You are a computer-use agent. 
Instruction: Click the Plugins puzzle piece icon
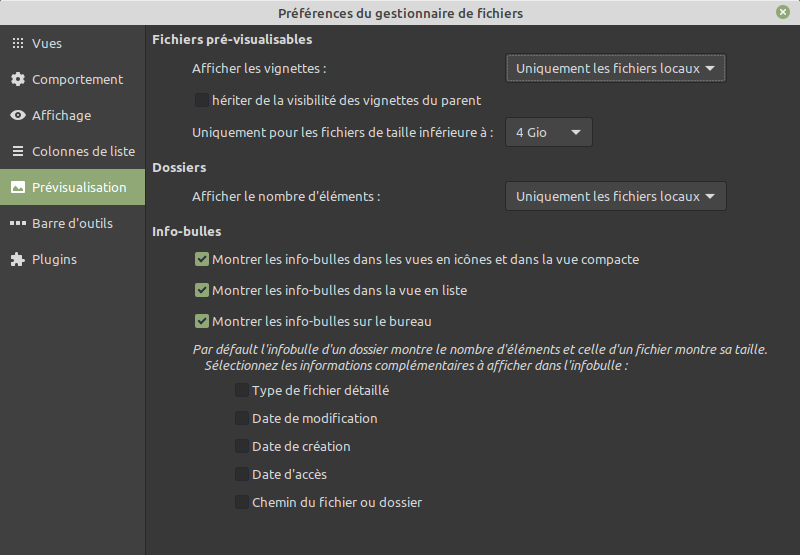tap(17, 260)
